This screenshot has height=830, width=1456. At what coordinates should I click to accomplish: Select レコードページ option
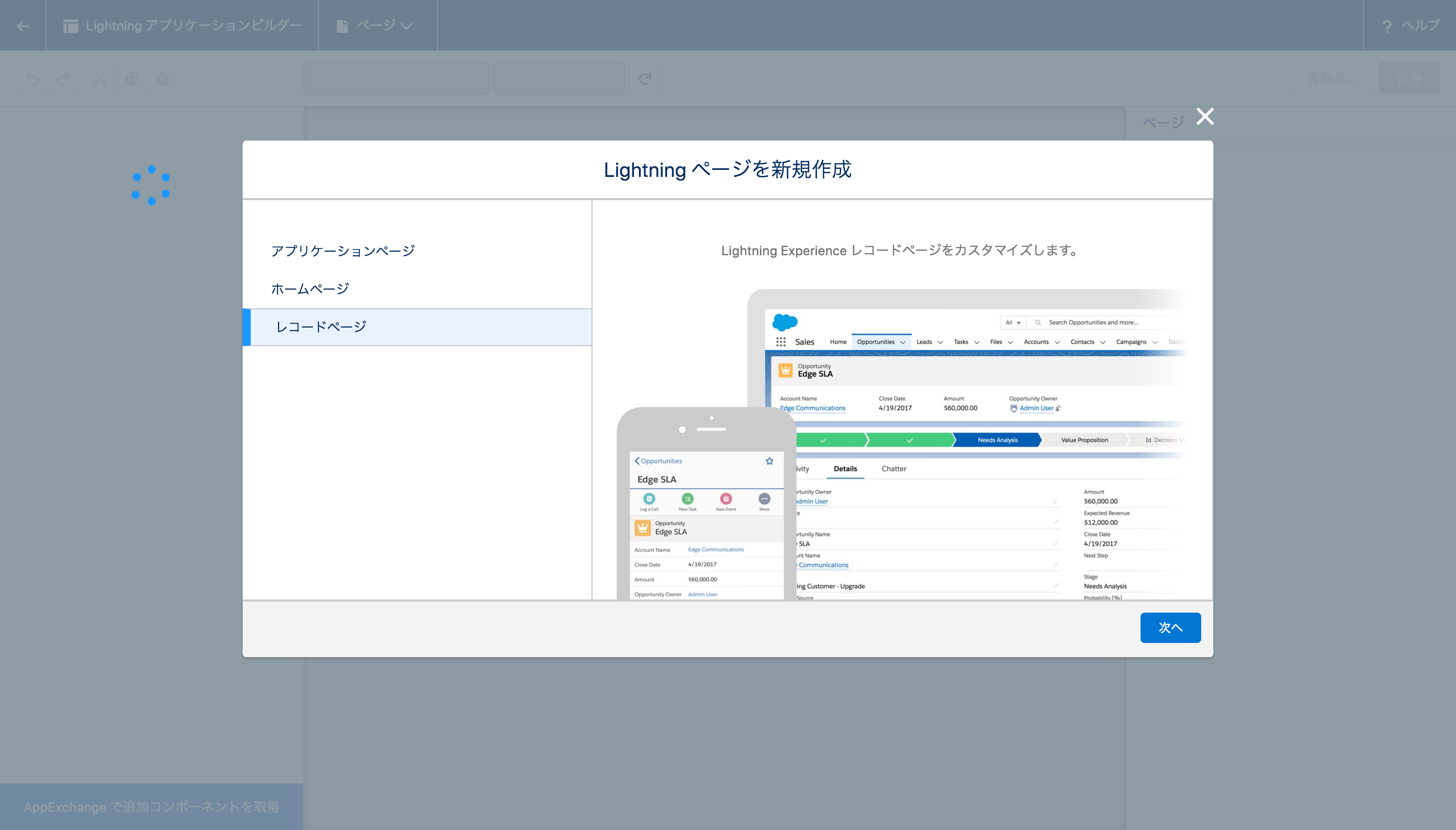322,327
